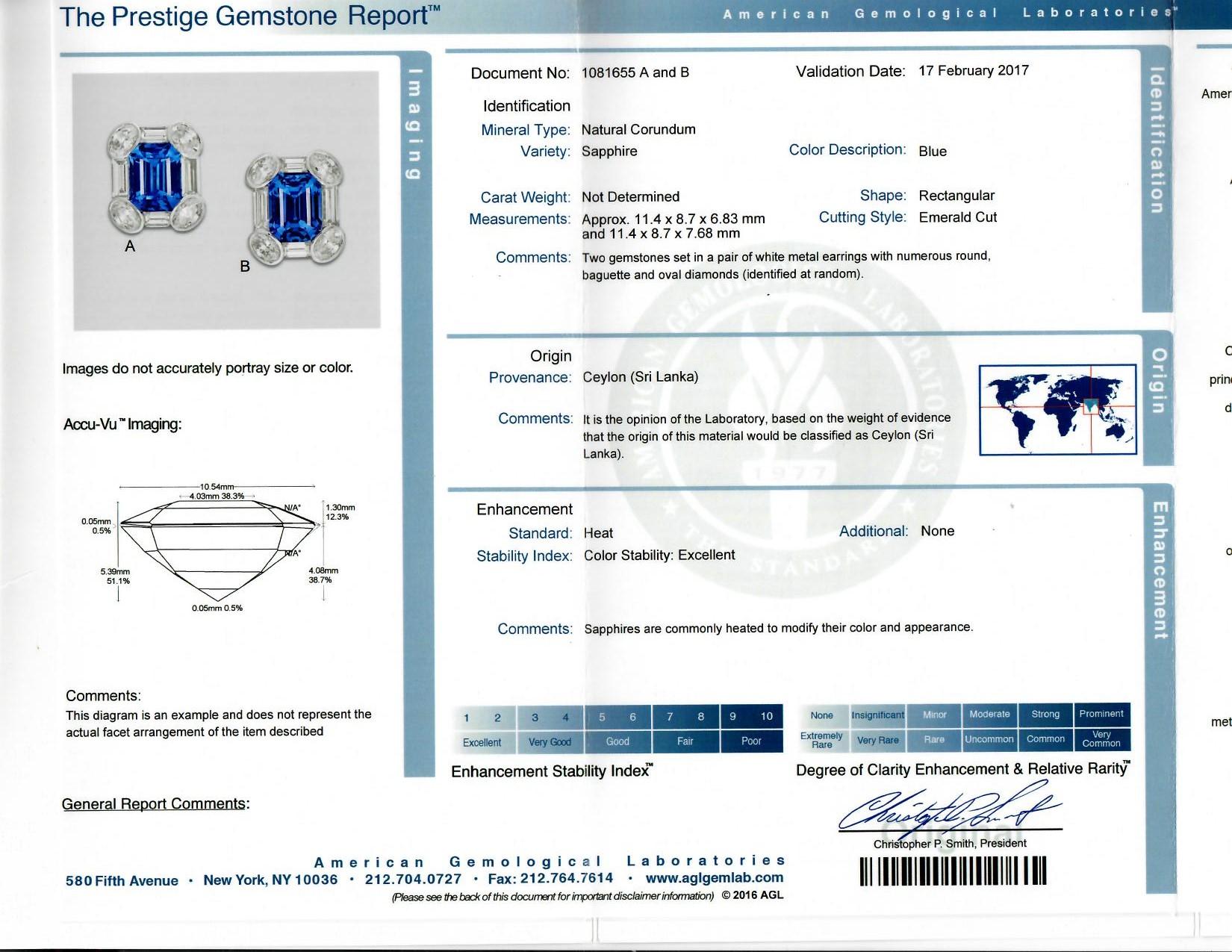Click the 'Additional:' field label
Screen dimensions: 1232x952
(874, 532)
